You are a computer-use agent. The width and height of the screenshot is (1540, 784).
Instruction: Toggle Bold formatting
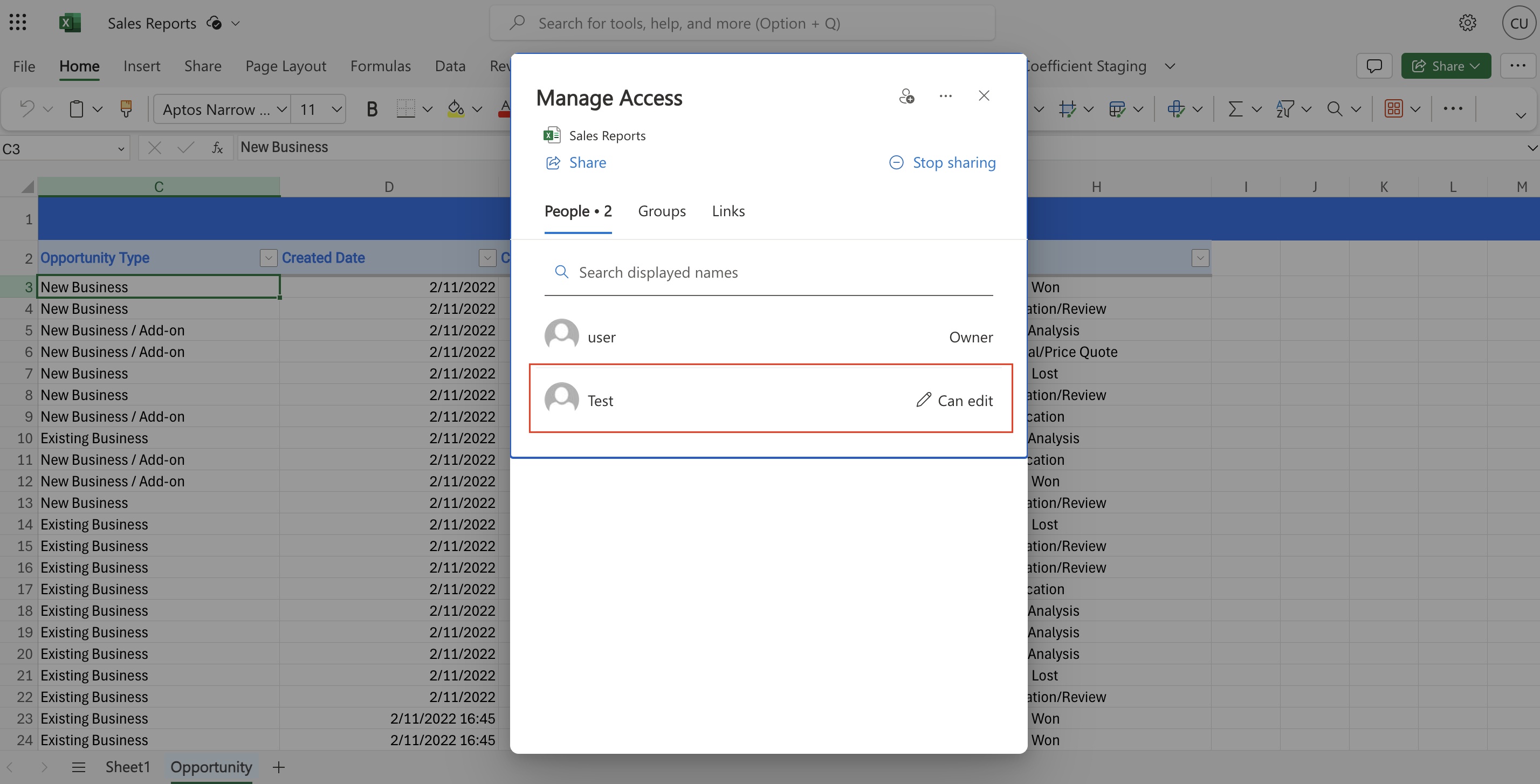click(372, 109)
